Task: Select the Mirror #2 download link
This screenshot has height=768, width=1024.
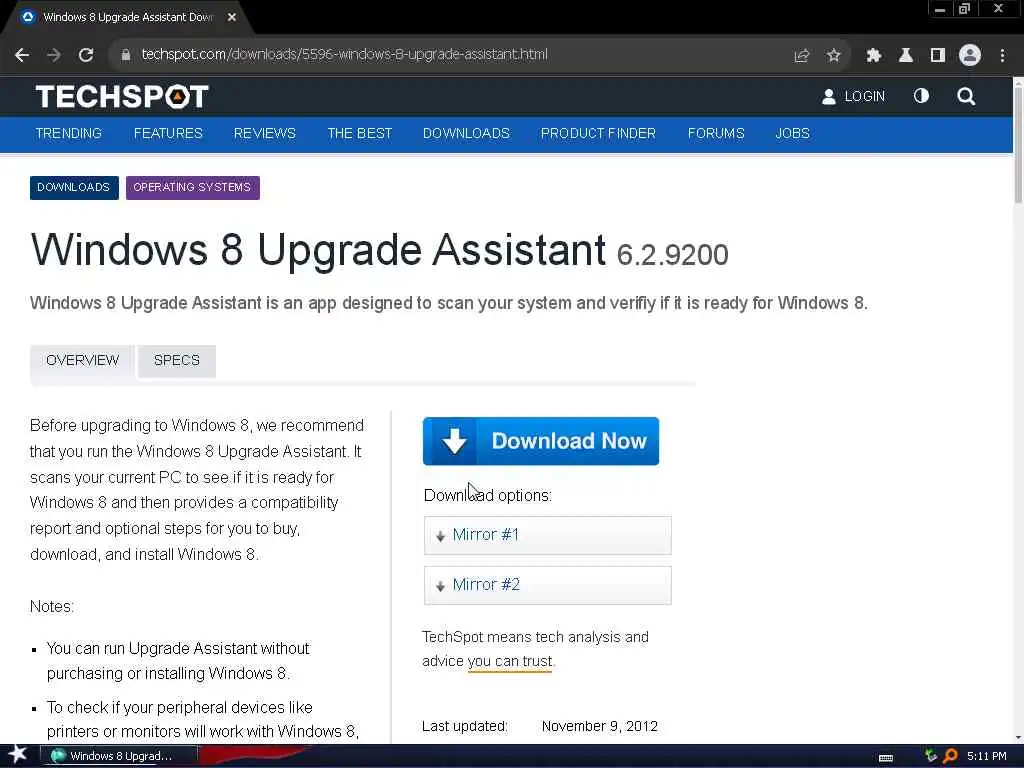Action: tap(547, 585)
